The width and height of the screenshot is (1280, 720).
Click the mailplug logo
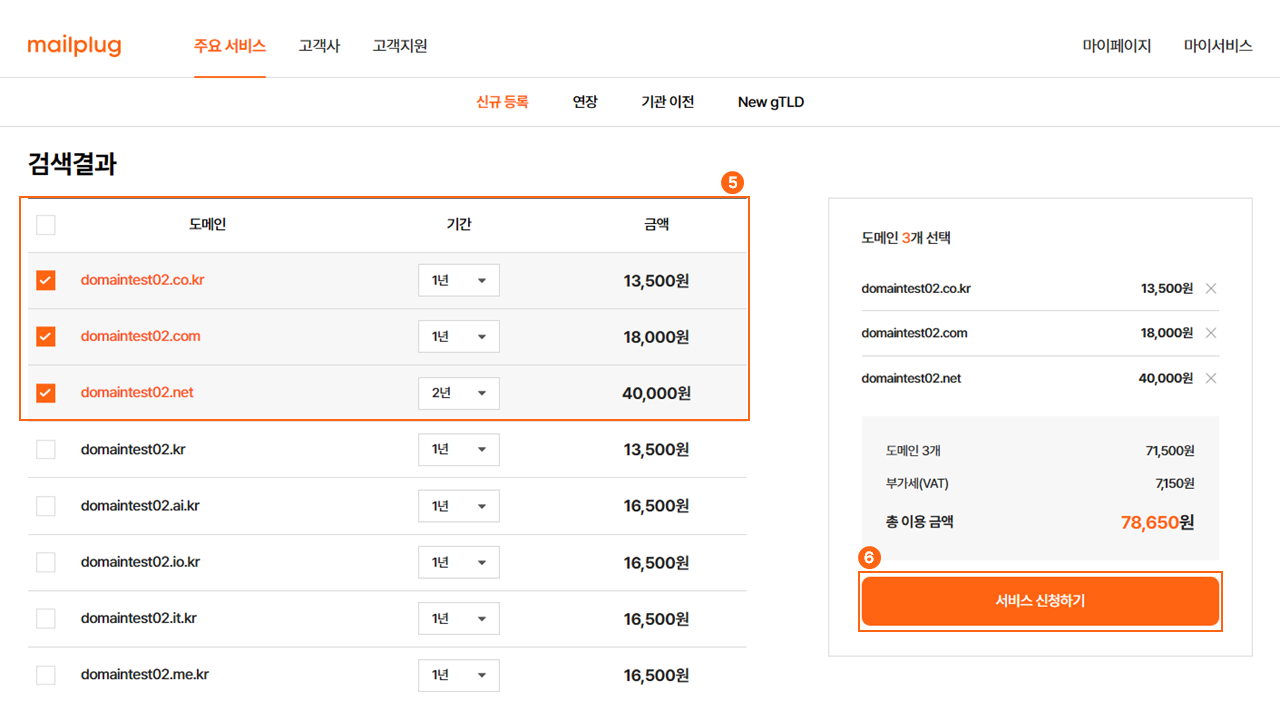[x=74, y=46]
